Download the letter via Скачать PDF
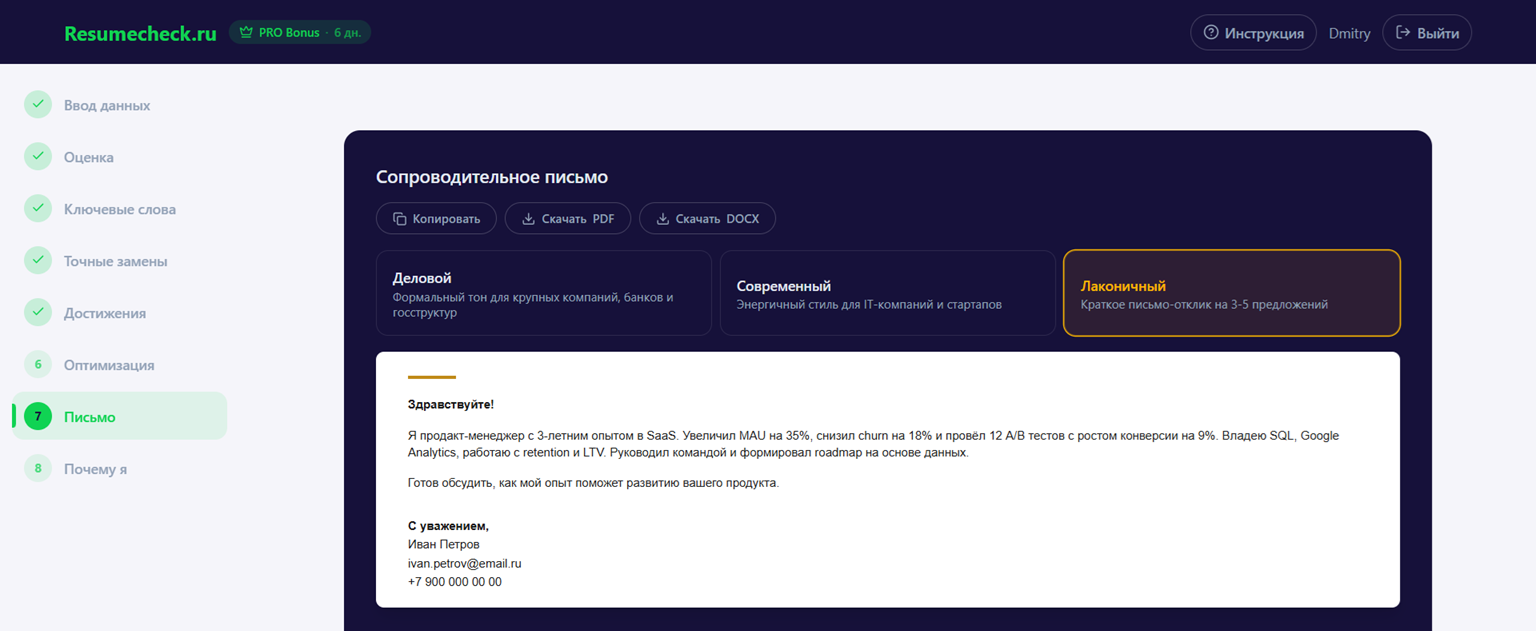 [x=567, y=219]
